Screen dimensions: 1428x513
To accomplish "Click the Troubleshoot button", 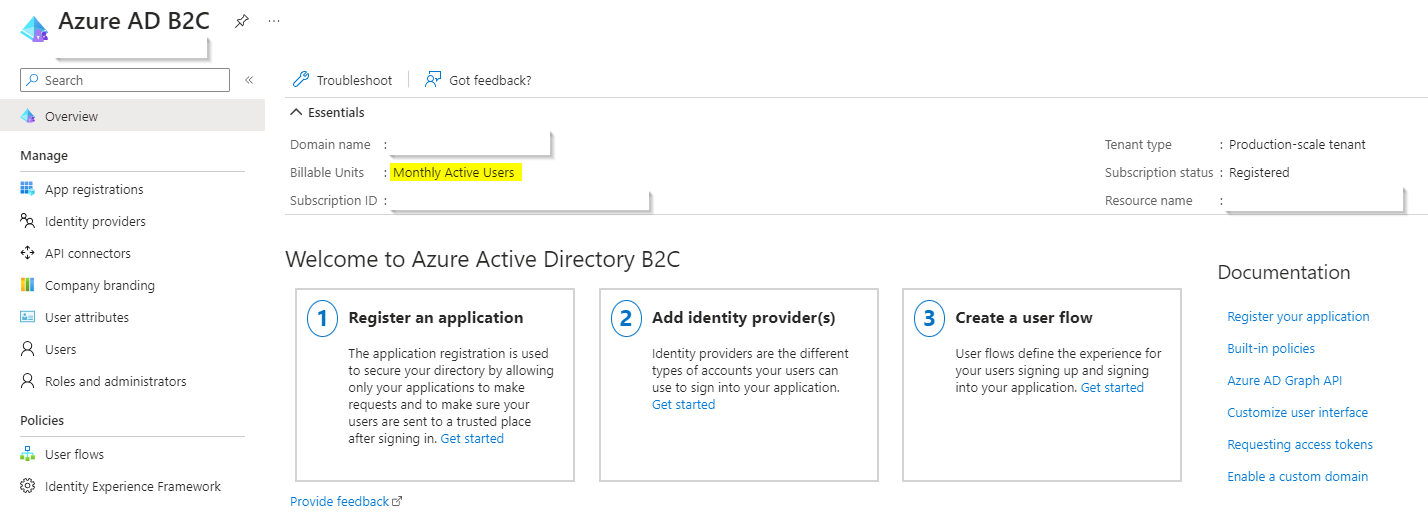I will click(x=342, y=80).
